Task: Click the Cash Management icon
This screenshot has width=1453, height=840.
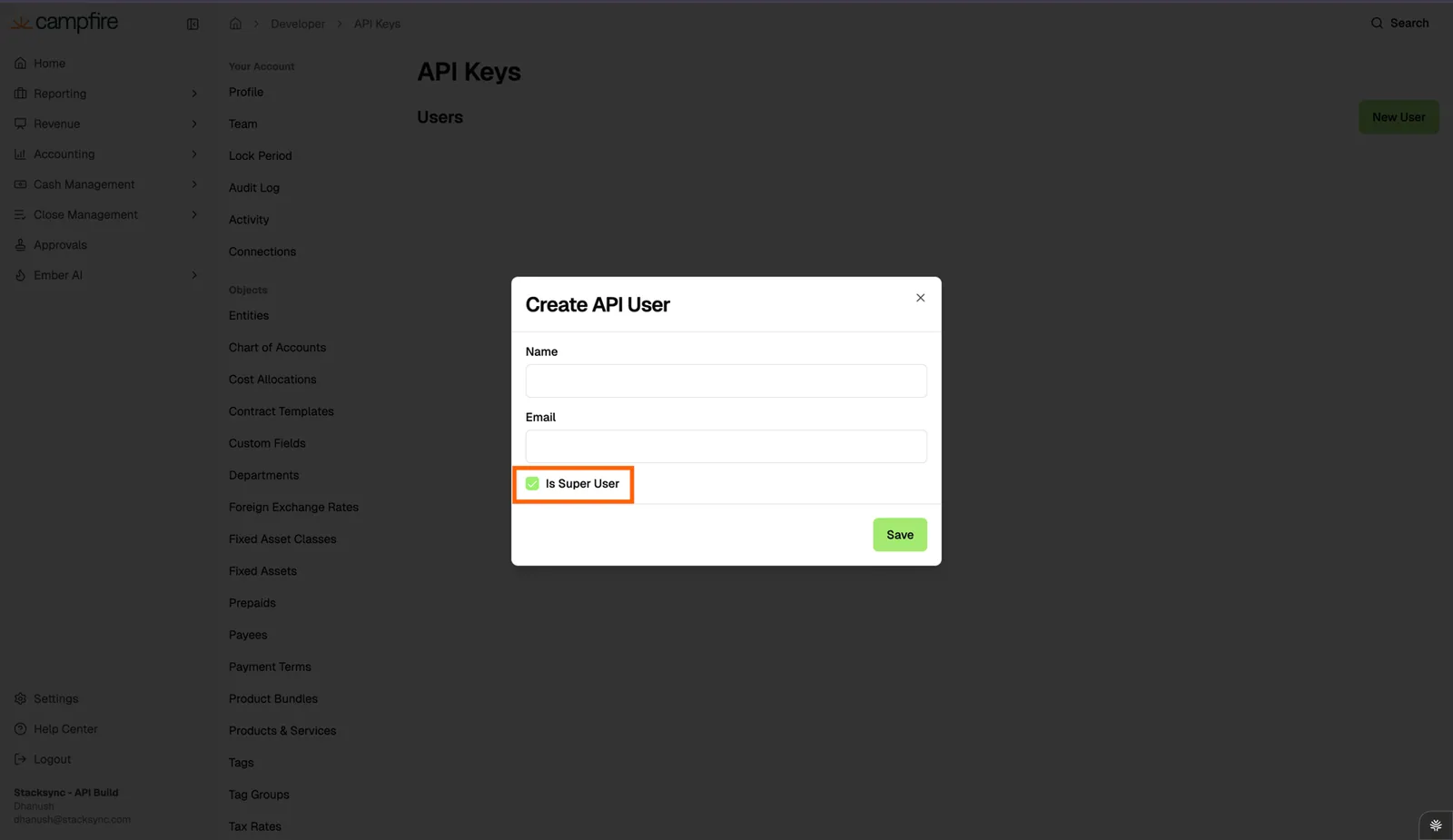Action: (x=20, y=184)
